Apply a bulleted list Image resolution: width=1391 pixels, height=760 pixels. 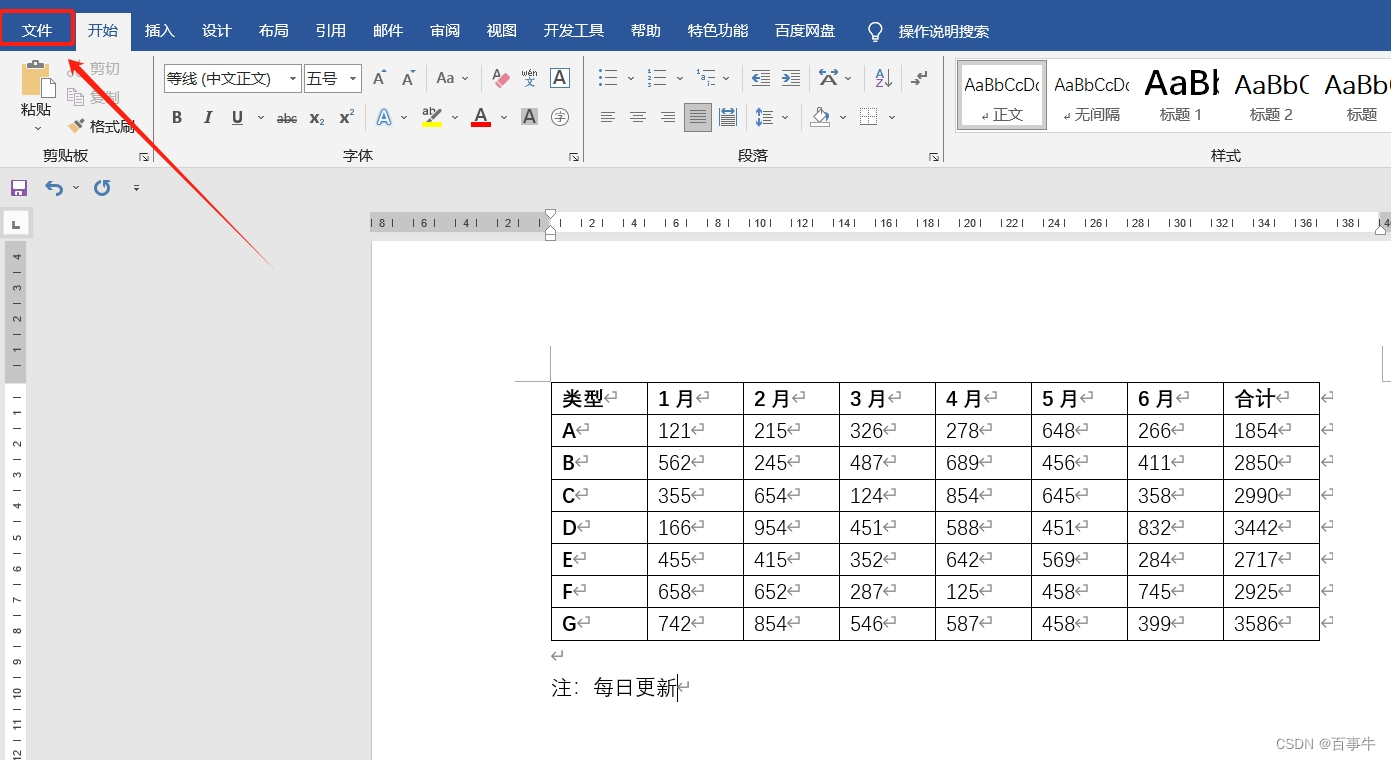tap(608, 78)
